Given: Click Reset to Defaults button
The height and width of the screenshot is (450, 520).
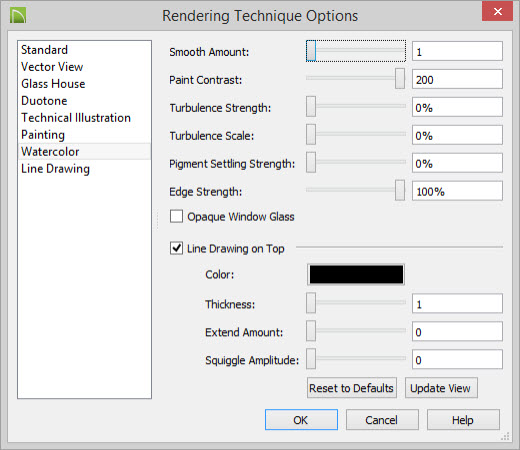Looking at the screenshot, I should click(x=352, y=388).
